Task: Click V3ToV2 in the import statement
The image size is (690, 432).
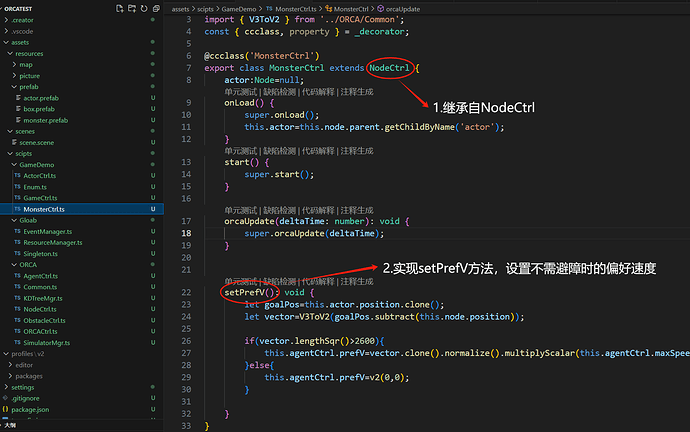Action: pyautogui.click(x=264, y=19)
